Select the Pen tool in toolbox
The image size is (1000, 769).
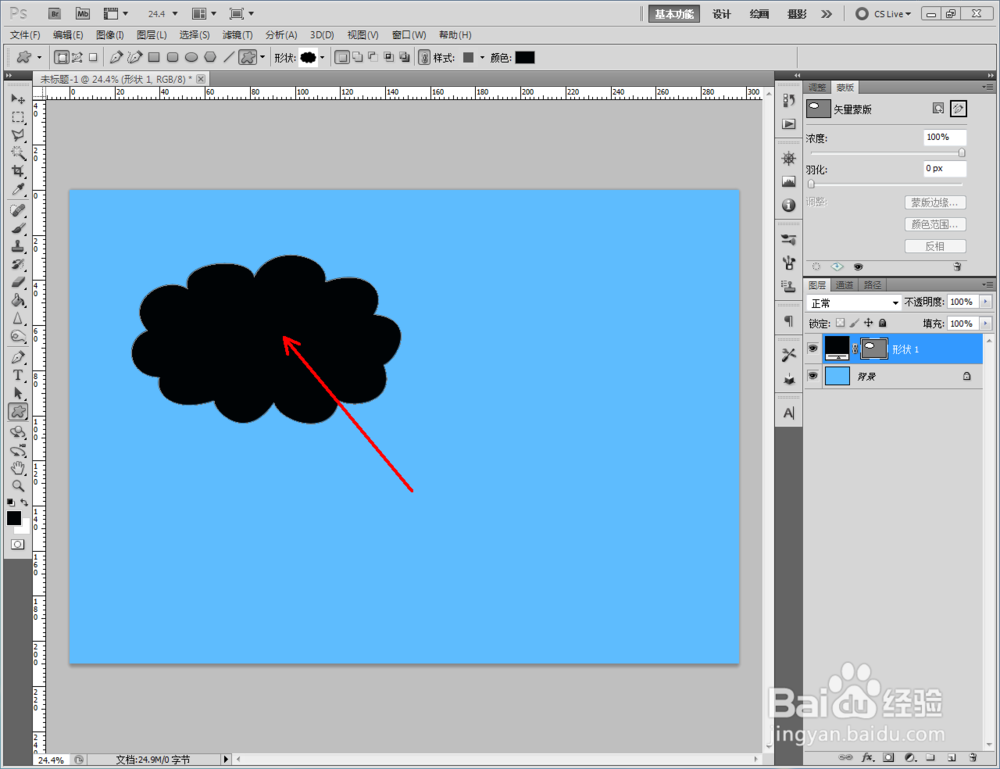coord(18,357)
